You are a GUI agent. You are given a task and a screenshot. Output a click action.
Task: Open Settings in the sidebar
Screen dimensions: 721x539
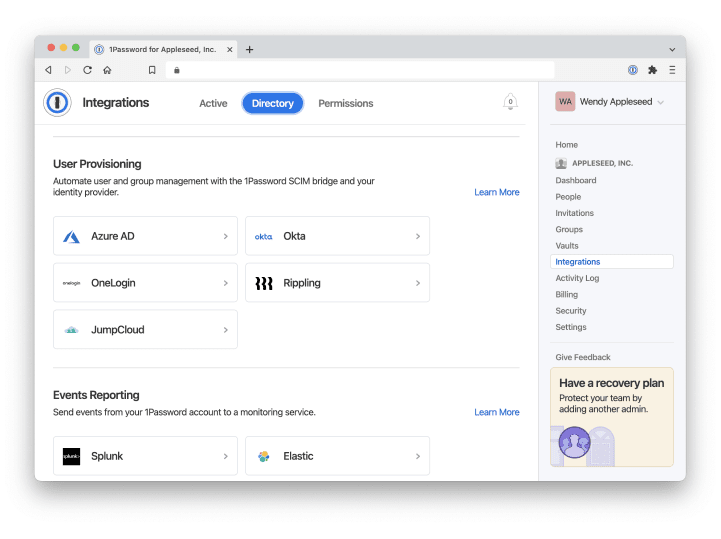571,327
